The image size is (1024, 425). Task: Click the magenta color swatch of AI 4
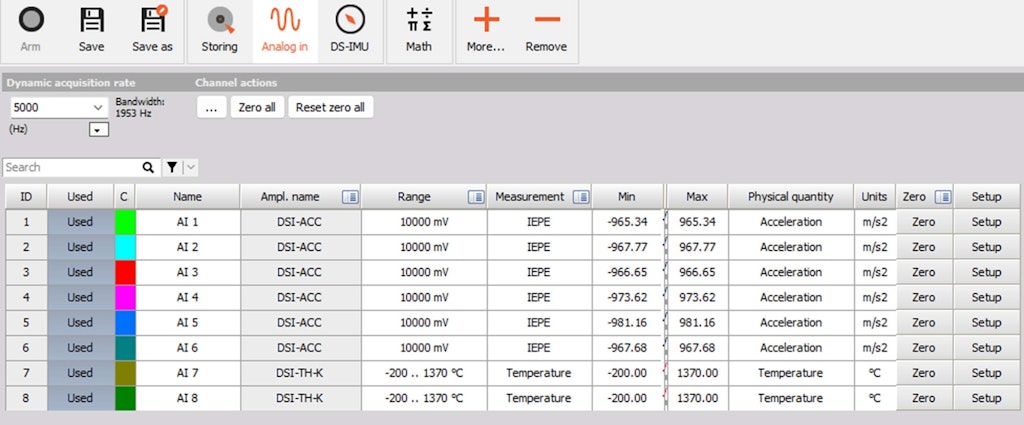pos(125,297)
